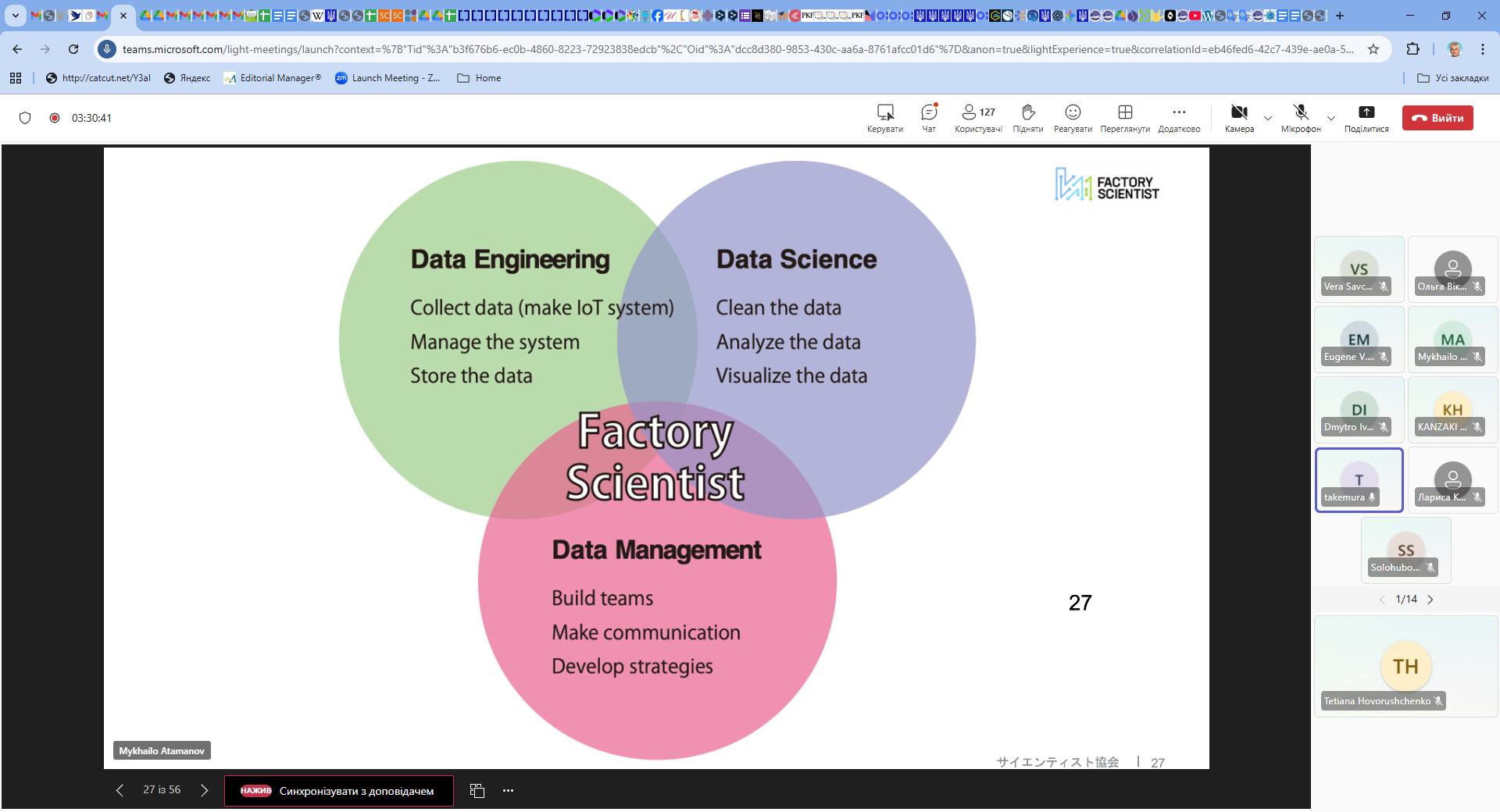
Task: Click the Керувати screen control icon
Action: point(884,112)
